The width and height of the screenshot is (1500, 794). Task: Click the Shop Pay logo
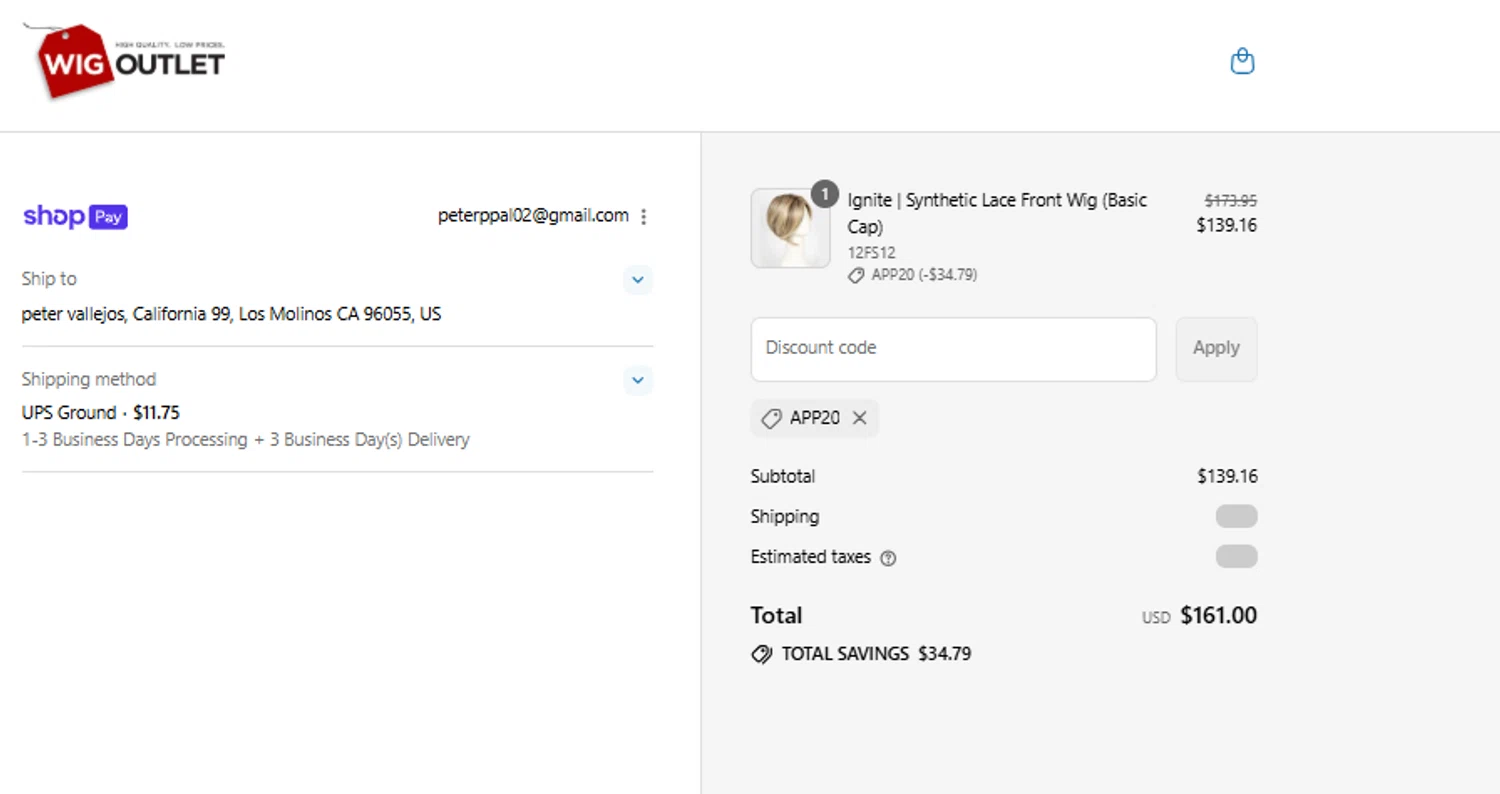(75, 216)
